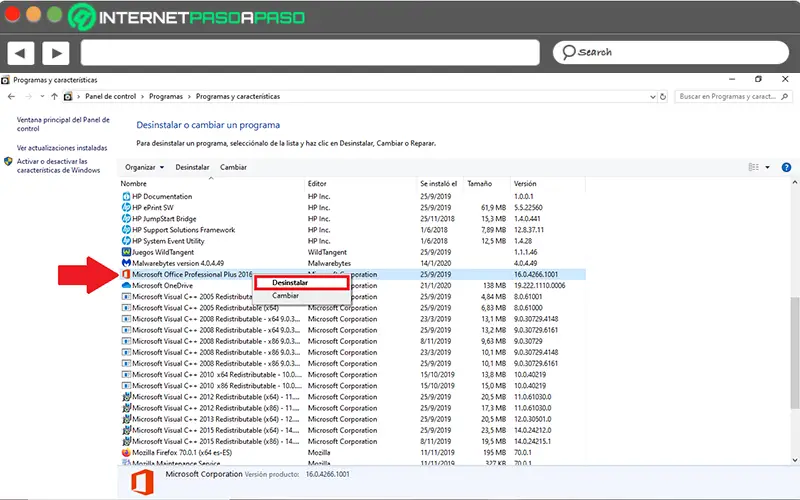The width and height of the screenshot is (800, 500).
Task: Open Activar o desactivar características de Windows
Action: click(x=59, y=166)
